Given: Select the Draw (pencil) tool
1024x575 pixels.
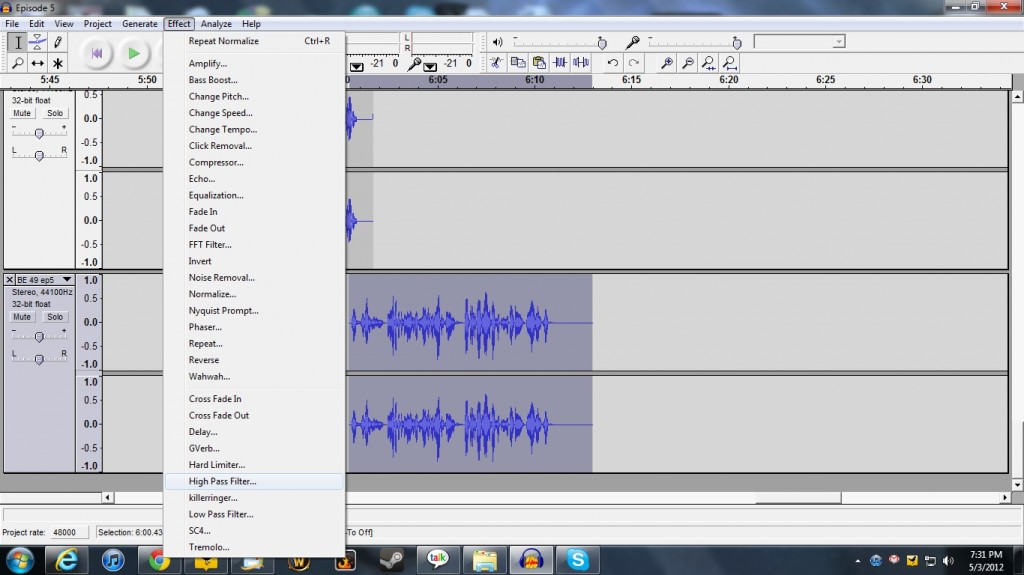Looking at the screenshot, I should (x=57, y=42).
